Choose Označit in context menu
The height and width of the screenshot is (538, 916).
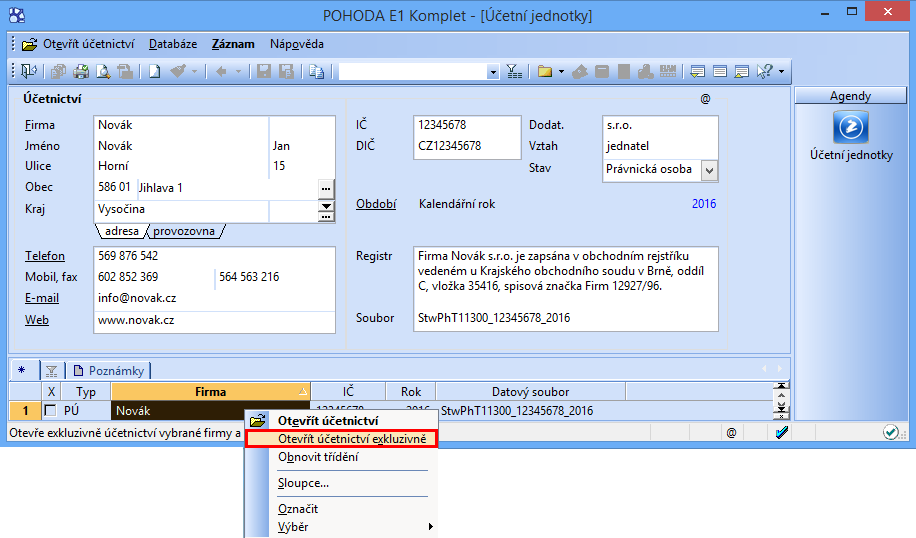click(x=341, y=509)
